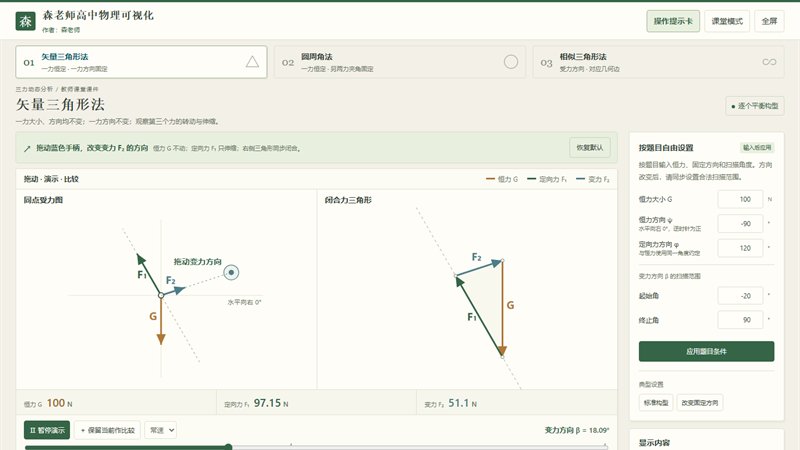Click the G vector label in the force triangle
800x450 pixels.
click(x=510, y=305)
